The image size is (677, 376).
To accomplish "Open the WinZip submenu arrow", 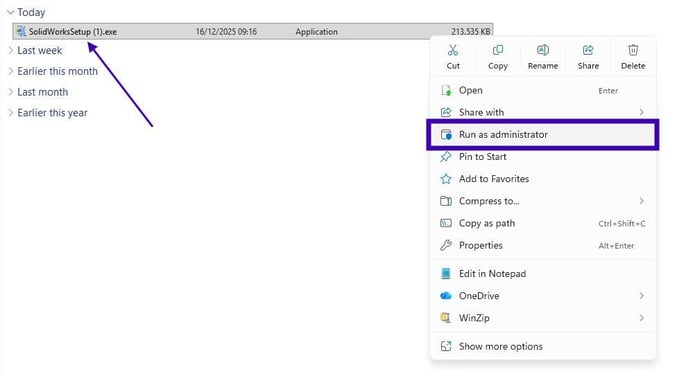I will point(642,318).
